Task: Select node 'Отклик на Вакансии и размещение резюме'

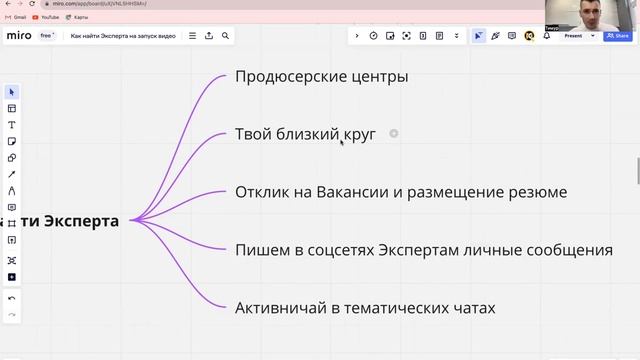Action: (x=401, y=192)
